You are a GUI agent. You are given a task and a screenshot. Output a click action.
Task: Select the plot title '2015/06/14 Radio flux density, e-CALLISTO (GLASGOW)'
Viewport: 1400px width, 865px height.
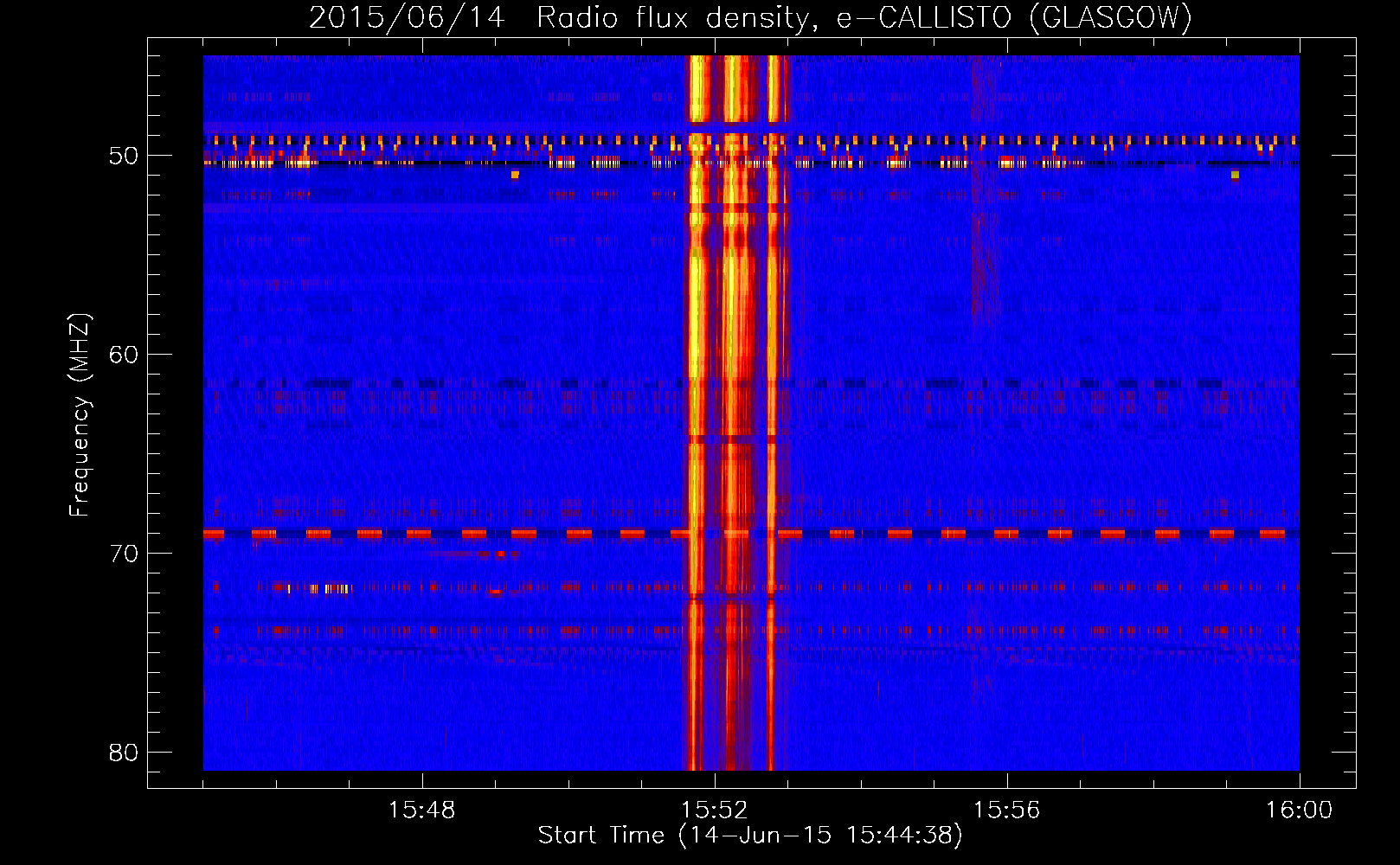(750, 17)
